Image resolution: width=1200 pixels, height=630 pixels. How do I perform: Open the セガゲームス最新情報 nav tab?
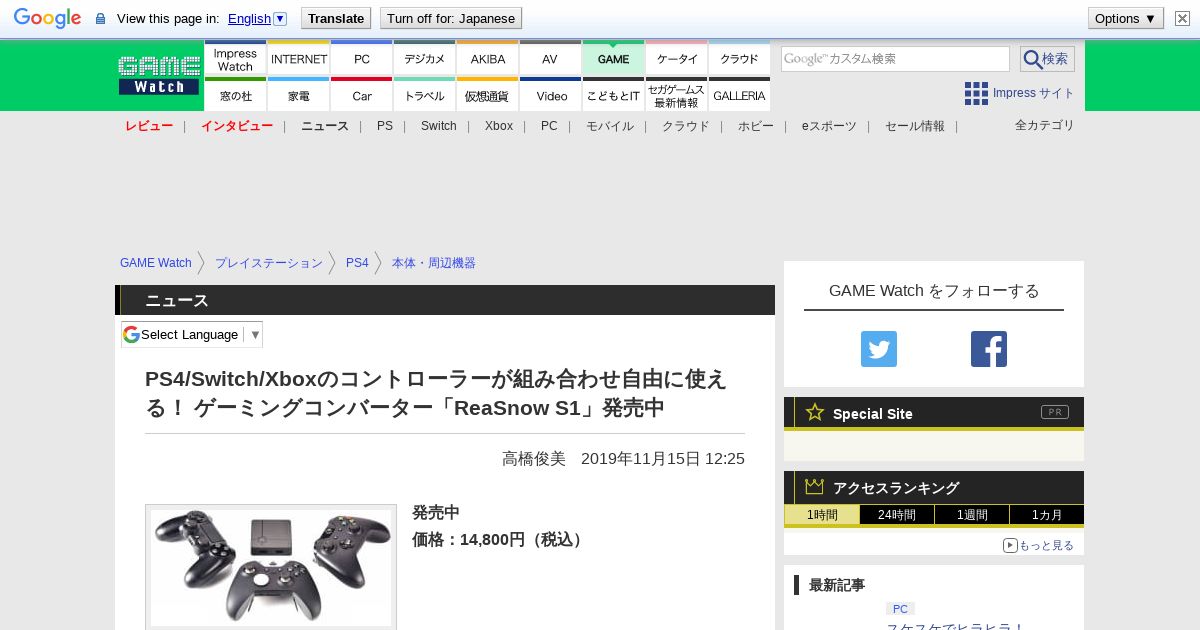pos(677,95)
